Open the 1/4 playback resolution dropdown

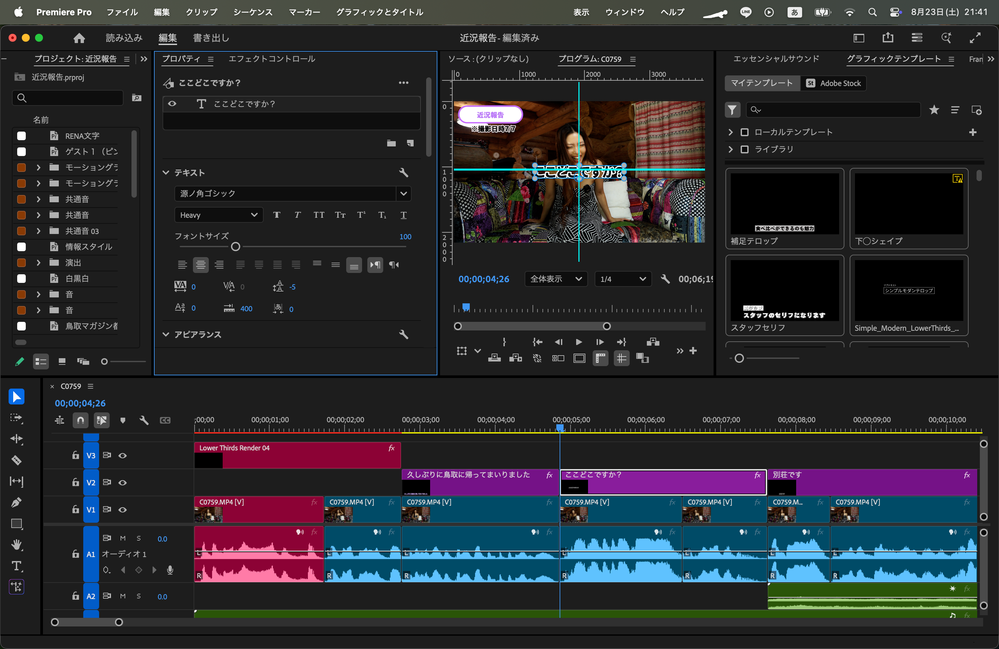tap(621, 280)
